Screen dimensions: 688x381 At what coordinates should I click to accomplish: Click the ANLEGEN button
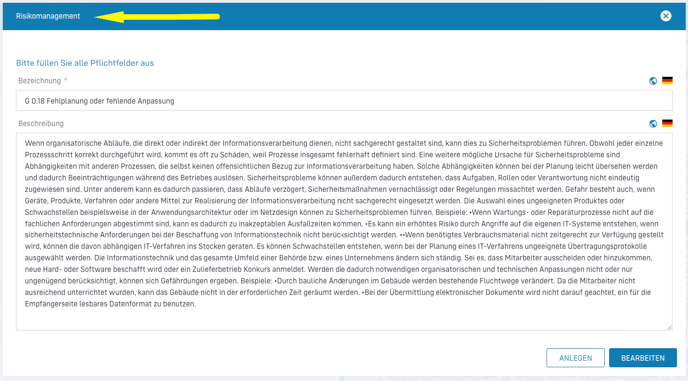point(575,358)
